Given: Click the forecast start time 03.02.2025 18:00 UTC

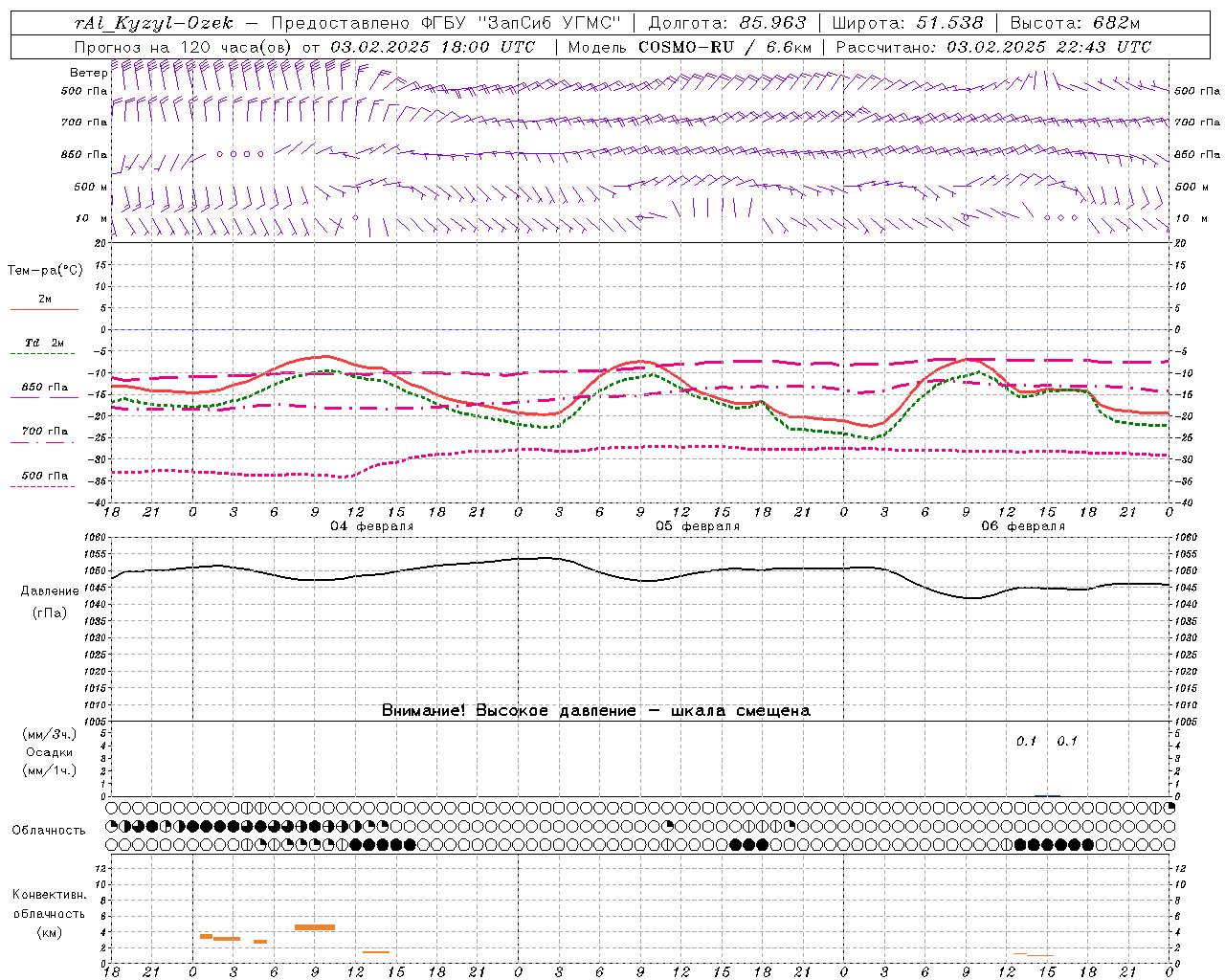Looking at the screenshot, I should point(432,47).
